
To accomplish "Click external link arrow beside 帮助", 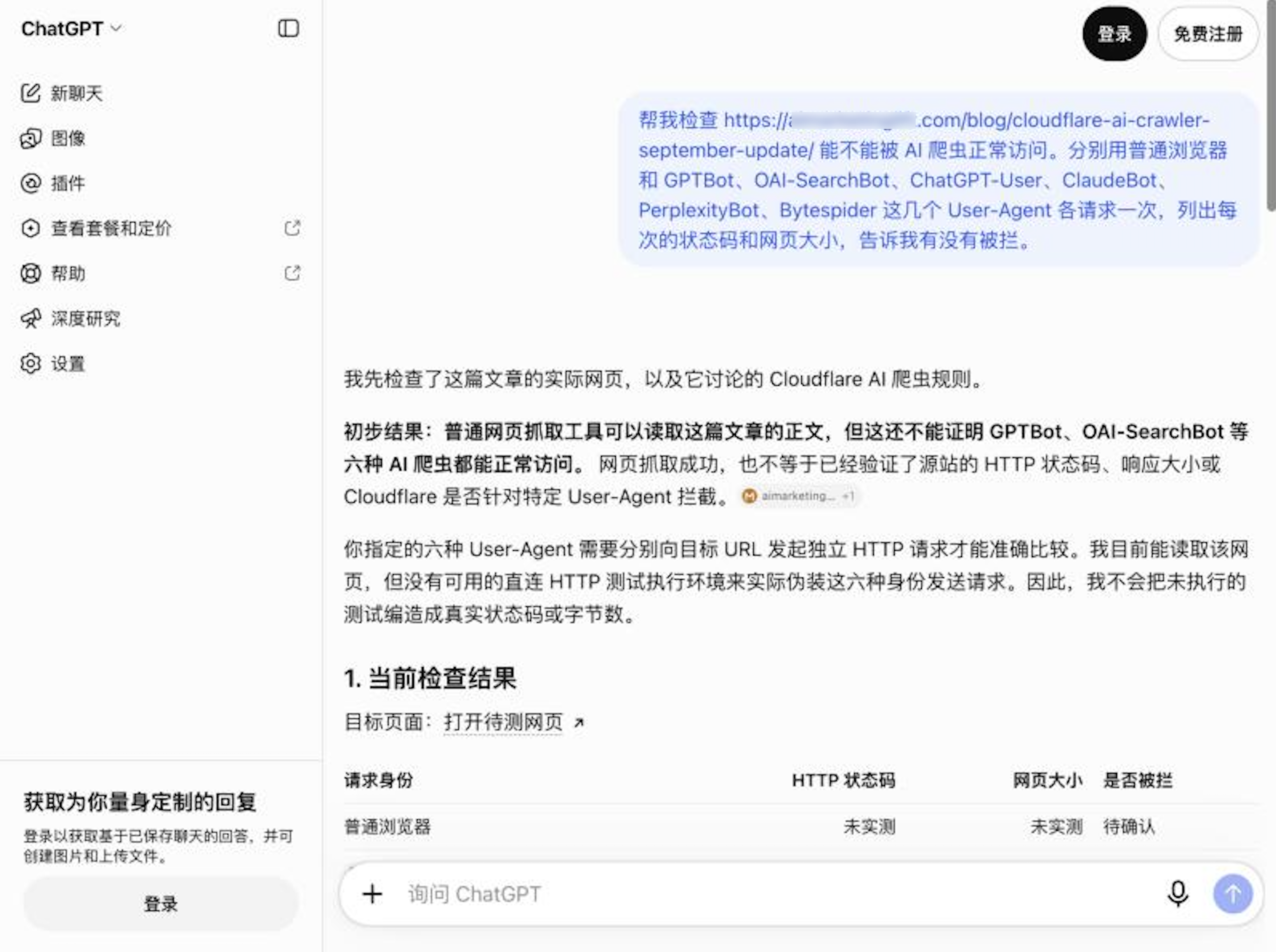I will click(x=292, y=273).
